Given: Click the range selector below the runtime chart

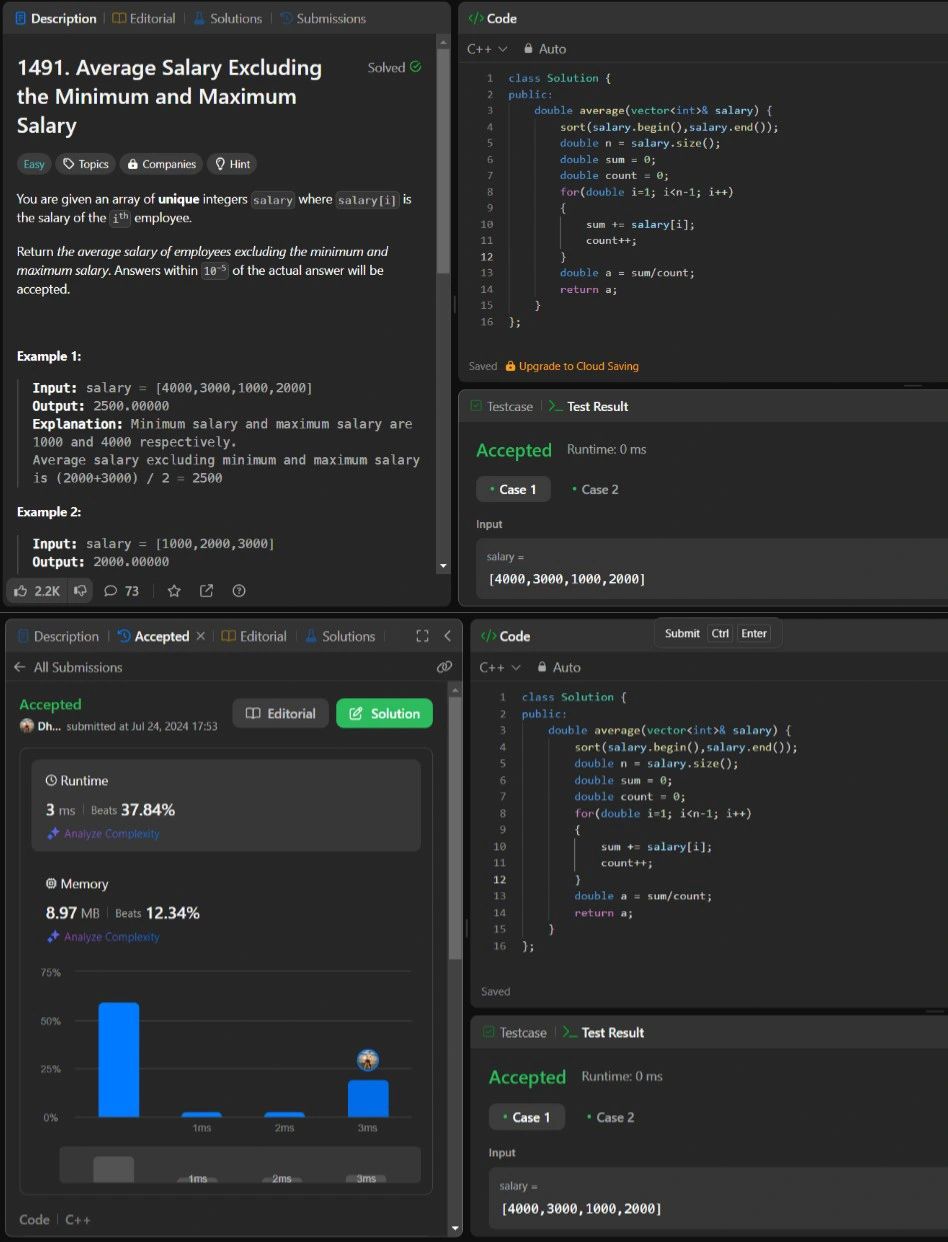Looking at the screenshot, I should 239,1165.
